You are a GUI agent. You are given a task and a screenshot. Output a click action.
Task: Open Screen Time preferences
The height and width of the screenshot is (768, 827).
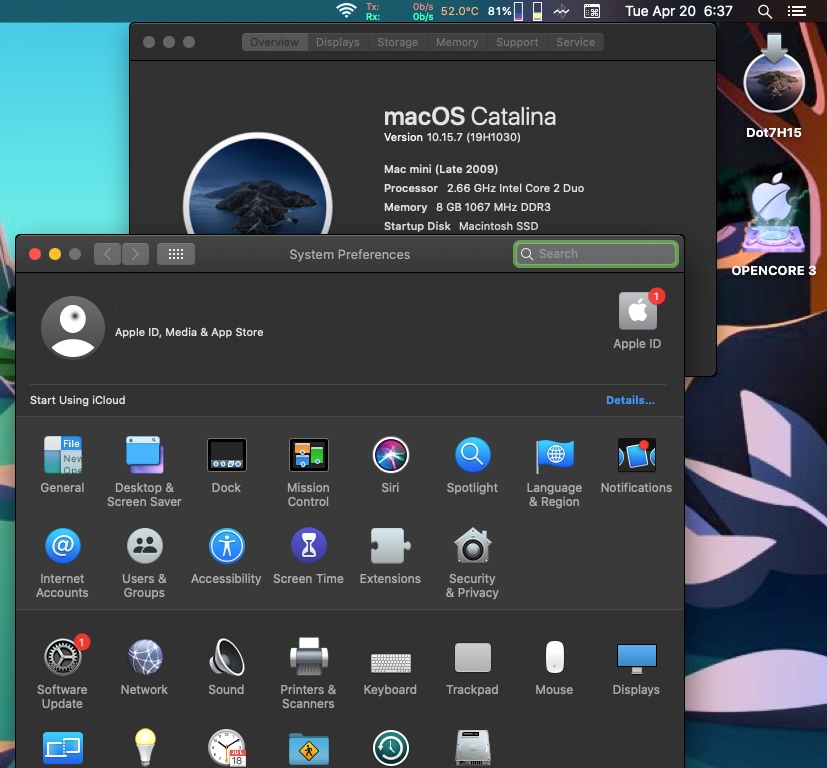[x=309, y=545]
